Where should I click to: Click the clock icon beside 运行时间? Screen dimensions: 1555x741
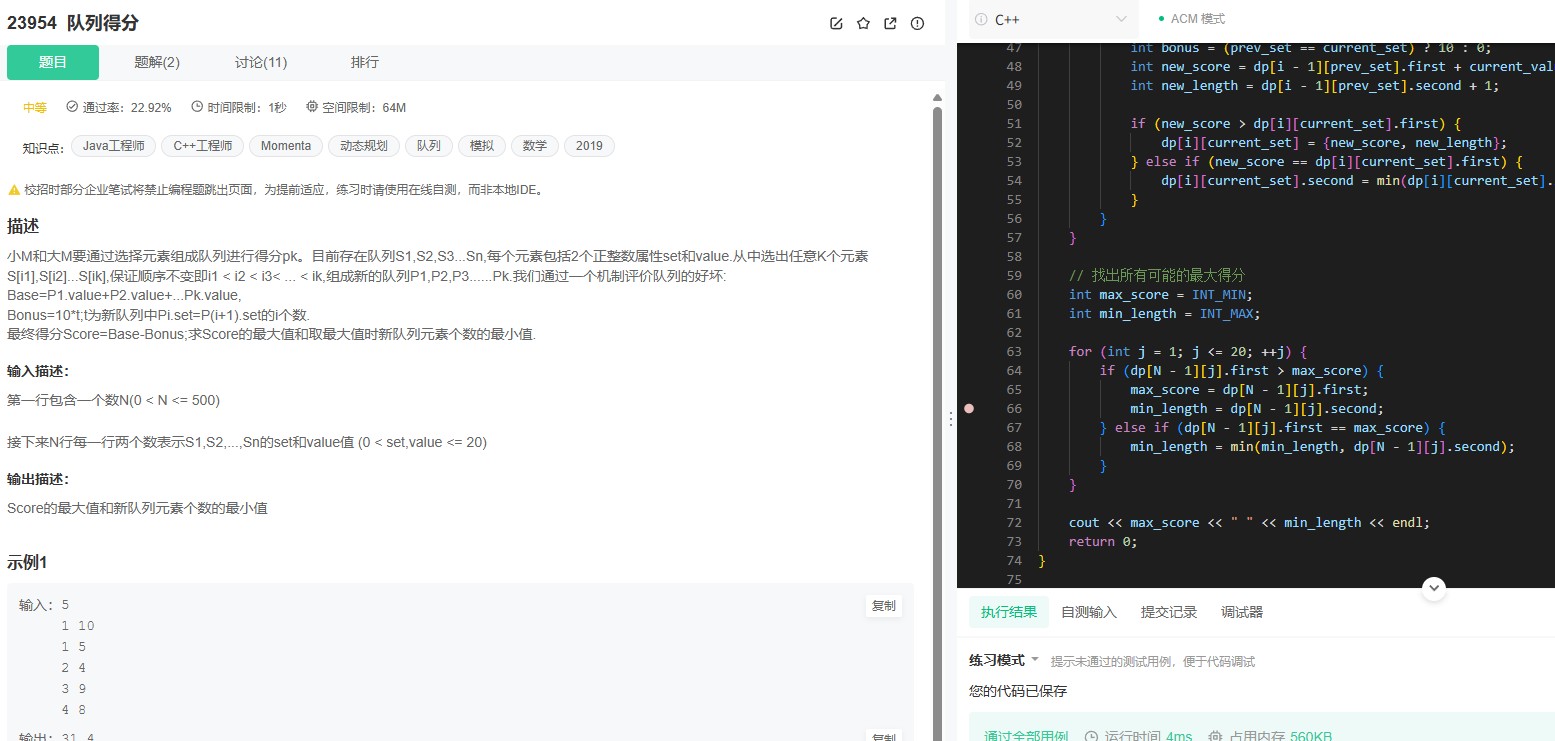click(x=1089, y=736)
